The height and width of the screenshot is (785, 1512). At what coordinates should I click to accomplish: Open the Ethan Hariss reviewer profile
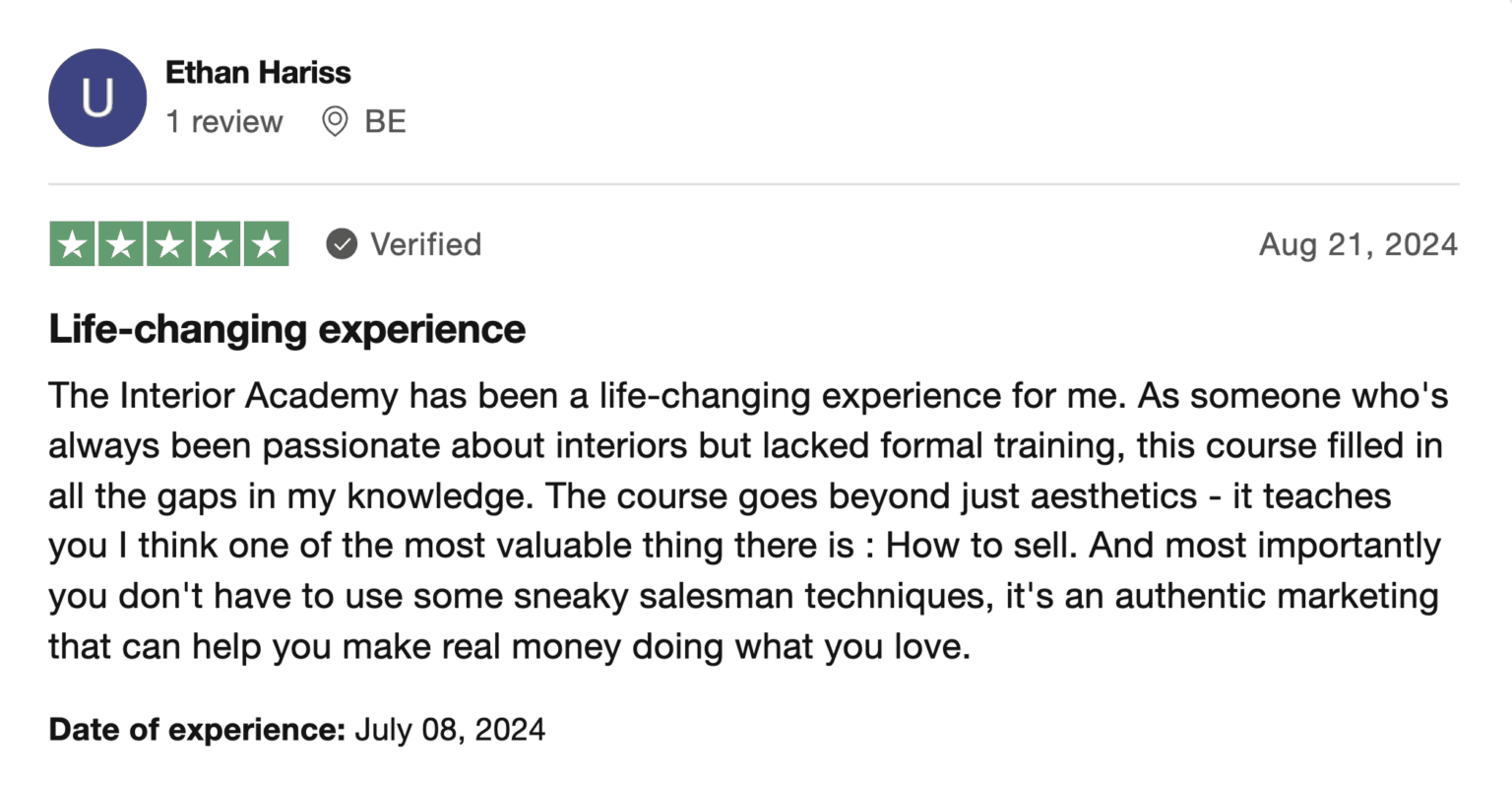click(258, 72)
